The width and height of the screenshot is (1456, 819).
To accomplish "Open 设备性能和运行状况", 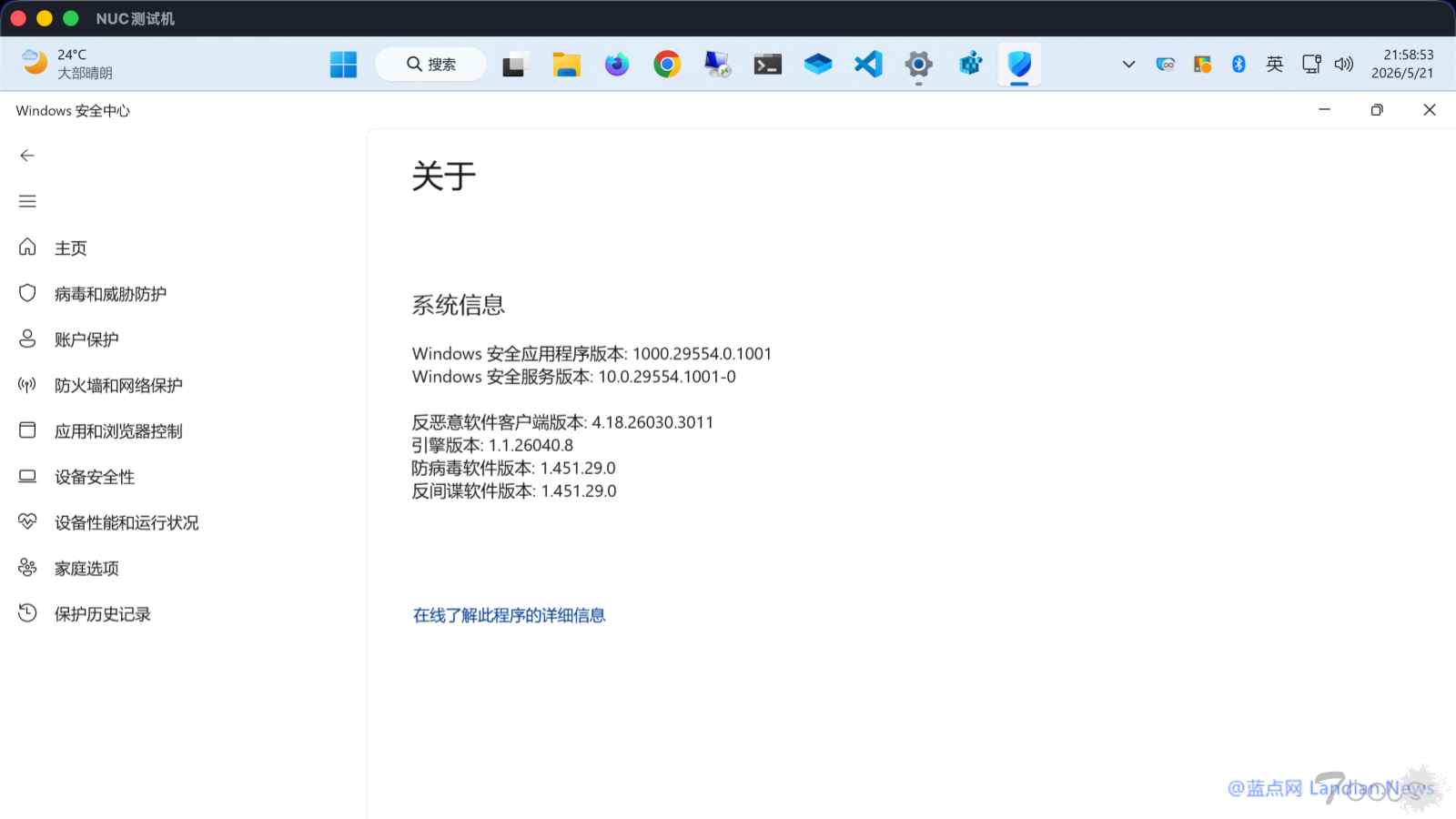I will tap(126, 522).
